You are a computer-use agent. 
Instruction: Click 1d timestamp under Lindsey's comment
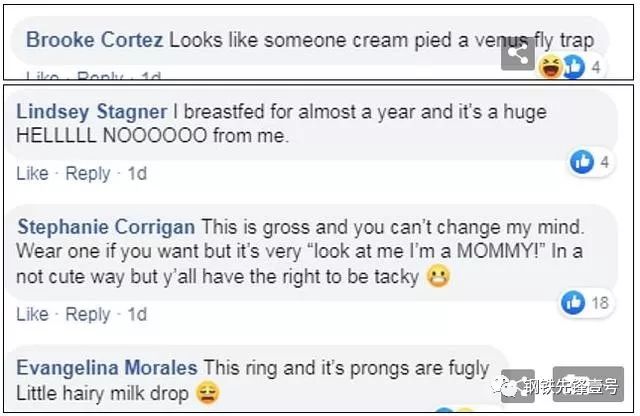[x=137, y=174]
